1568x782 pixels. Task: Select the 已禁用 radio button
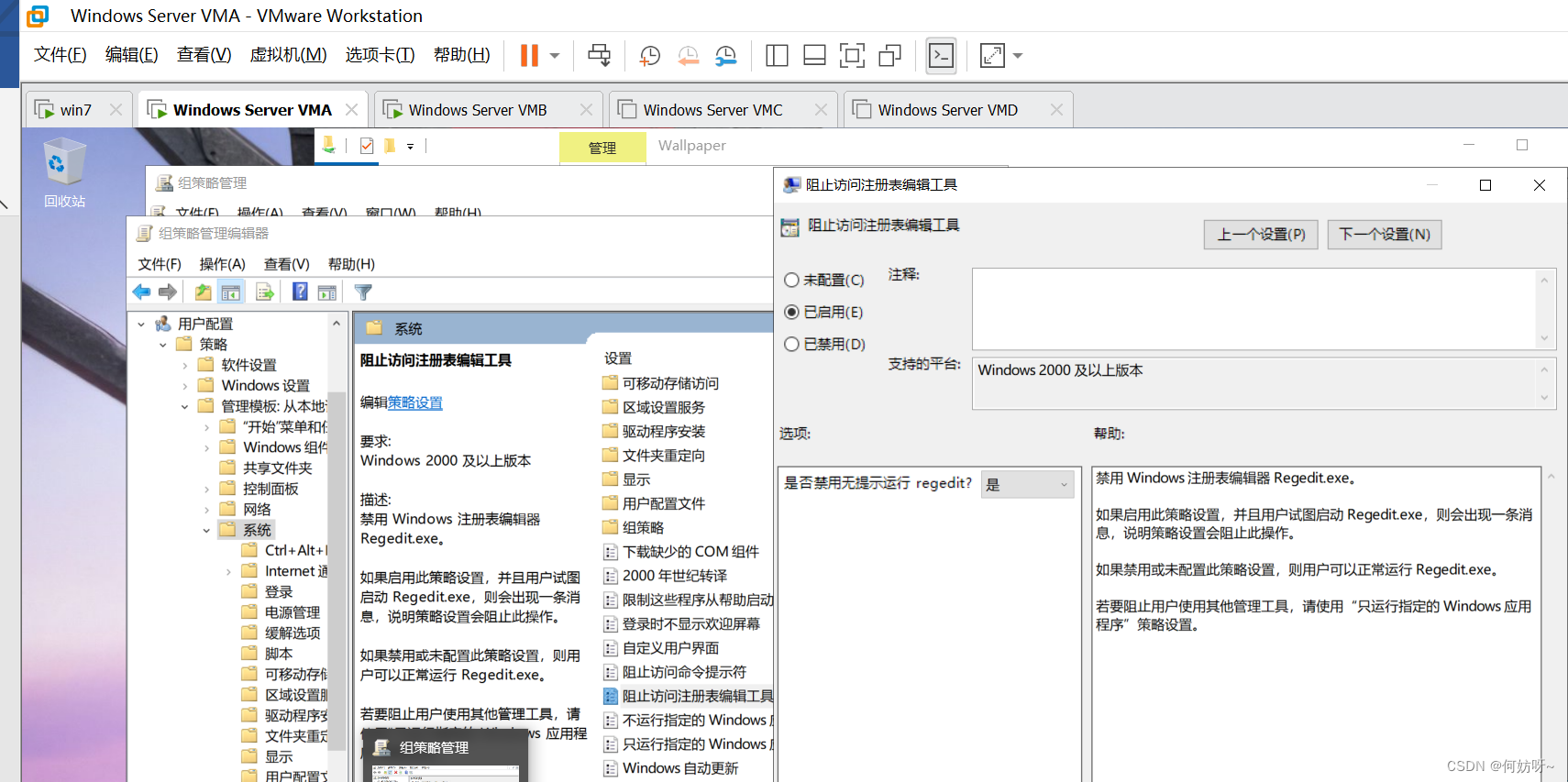pyautogui.click(x=792, y=345)
